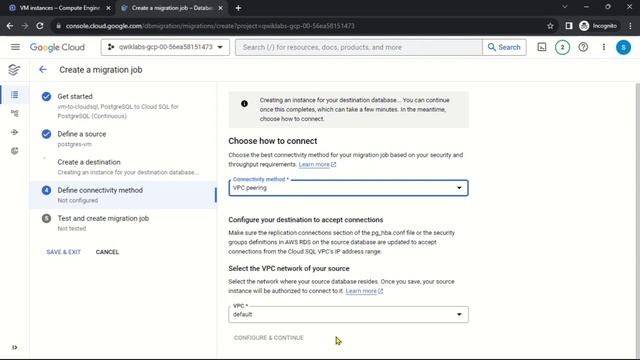640x360 pixels.
Task: Open Learn more link under Choose how to connect
Action: click(x=317, y=164)
